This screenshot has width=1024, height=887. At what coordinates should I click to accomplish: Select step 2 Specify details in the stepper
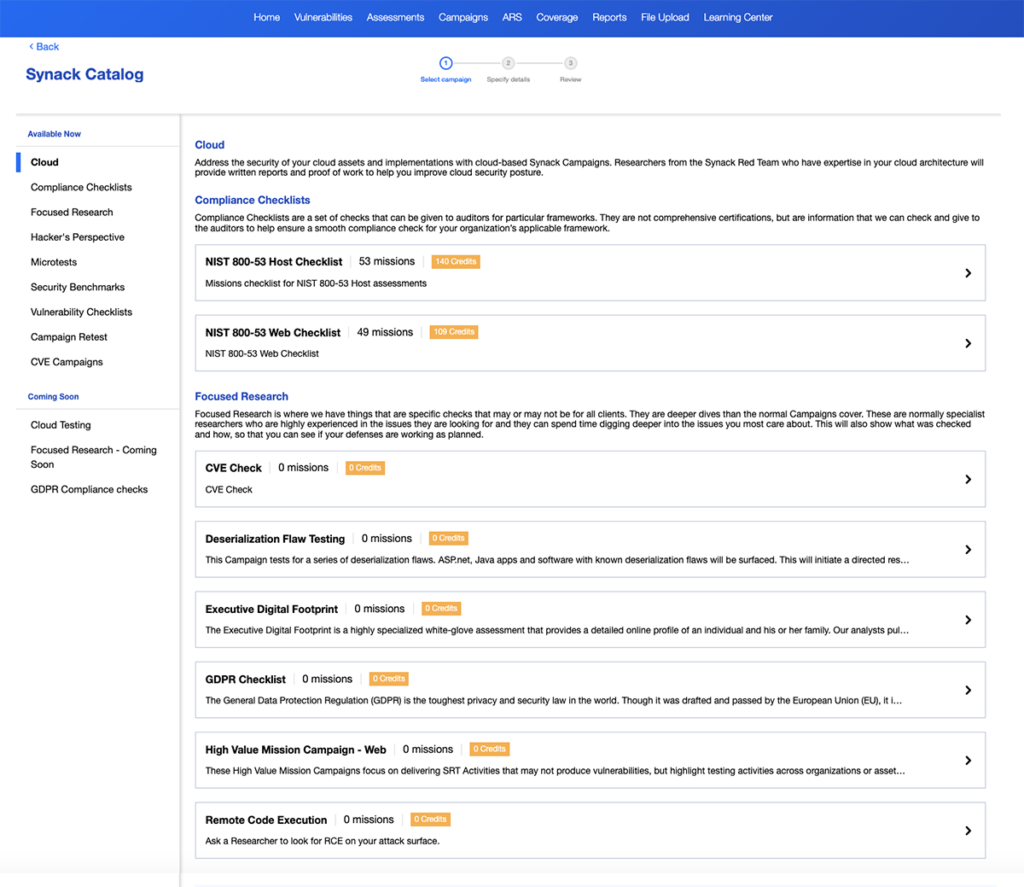(507, 62)
